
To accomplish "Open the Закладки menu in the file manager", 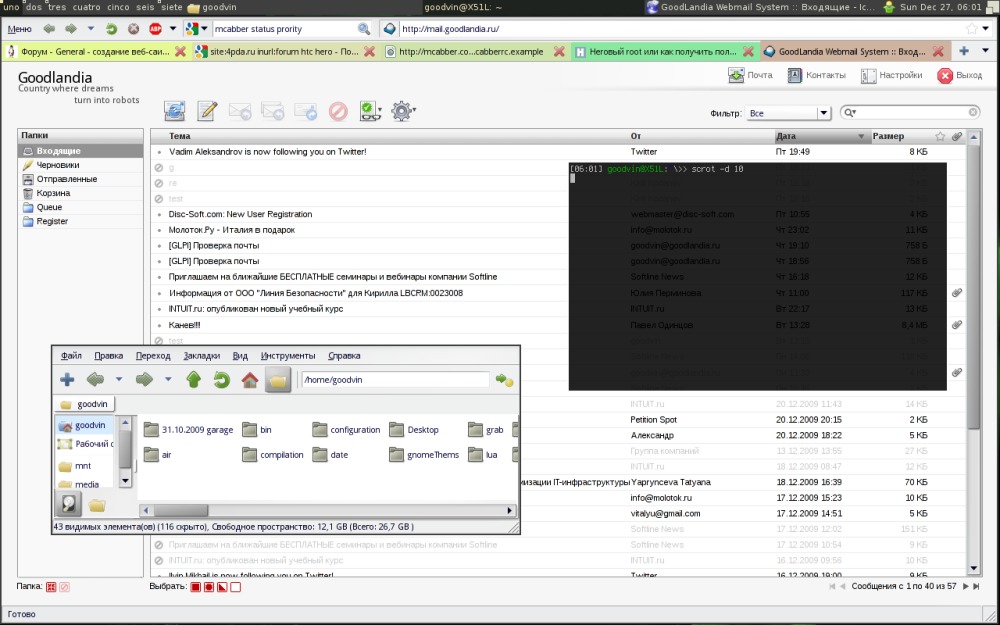I will coord(202,356).
